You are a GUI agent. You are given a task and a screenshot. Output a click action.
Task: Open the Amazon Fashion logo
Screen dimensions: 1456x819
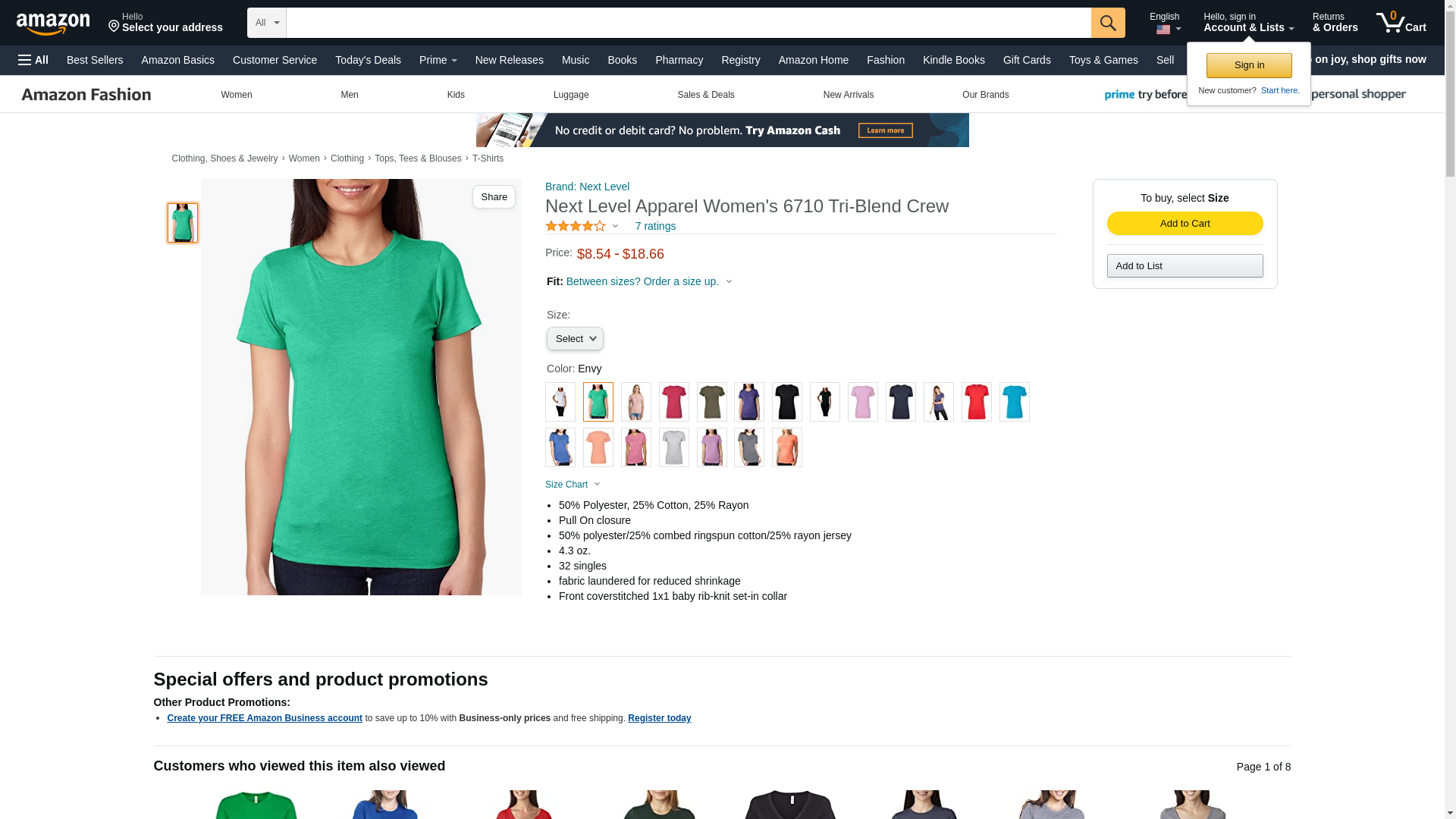pos(86,95)
